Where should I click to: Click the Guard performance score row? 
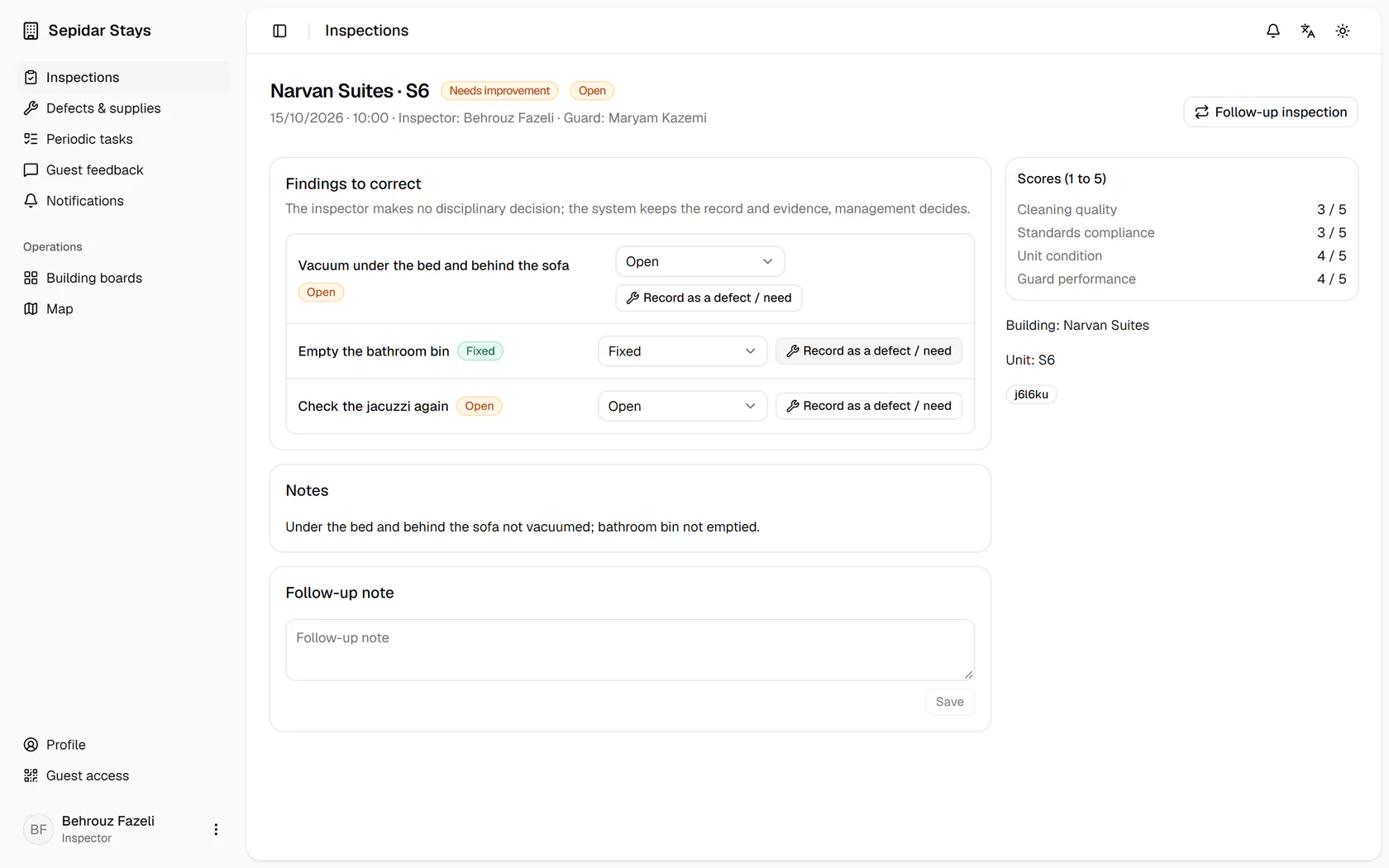pyautogui.click(x=1181, y=279)
